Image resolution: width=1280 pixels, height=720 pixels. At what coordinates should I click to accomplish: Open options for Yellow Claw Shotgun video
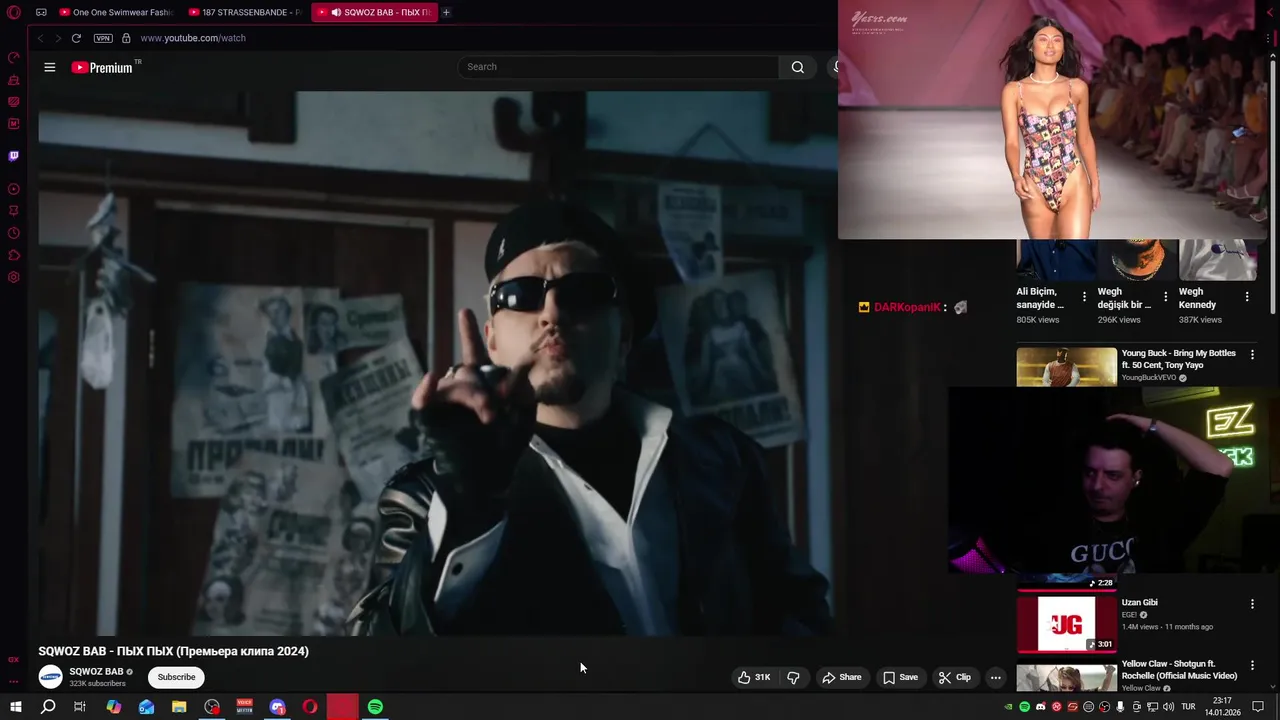pyautogui.click(x=1252, y=665)
